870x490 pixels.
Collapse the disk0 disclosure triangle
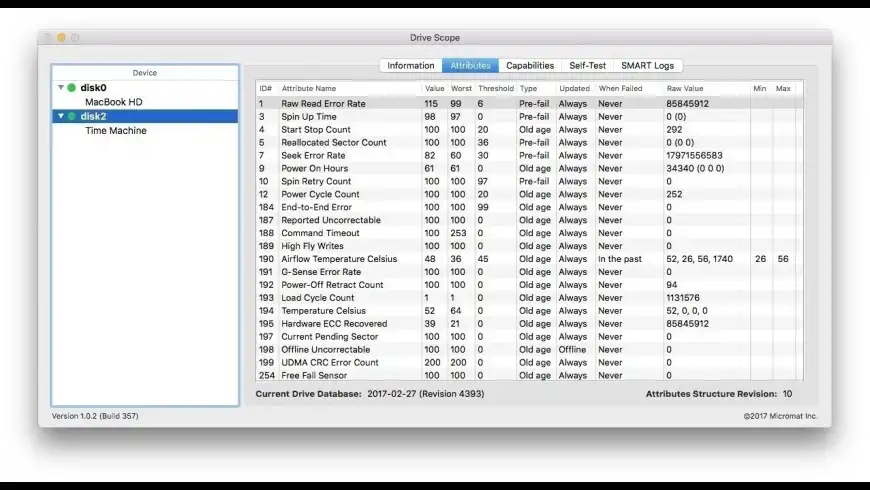(60, 87)
